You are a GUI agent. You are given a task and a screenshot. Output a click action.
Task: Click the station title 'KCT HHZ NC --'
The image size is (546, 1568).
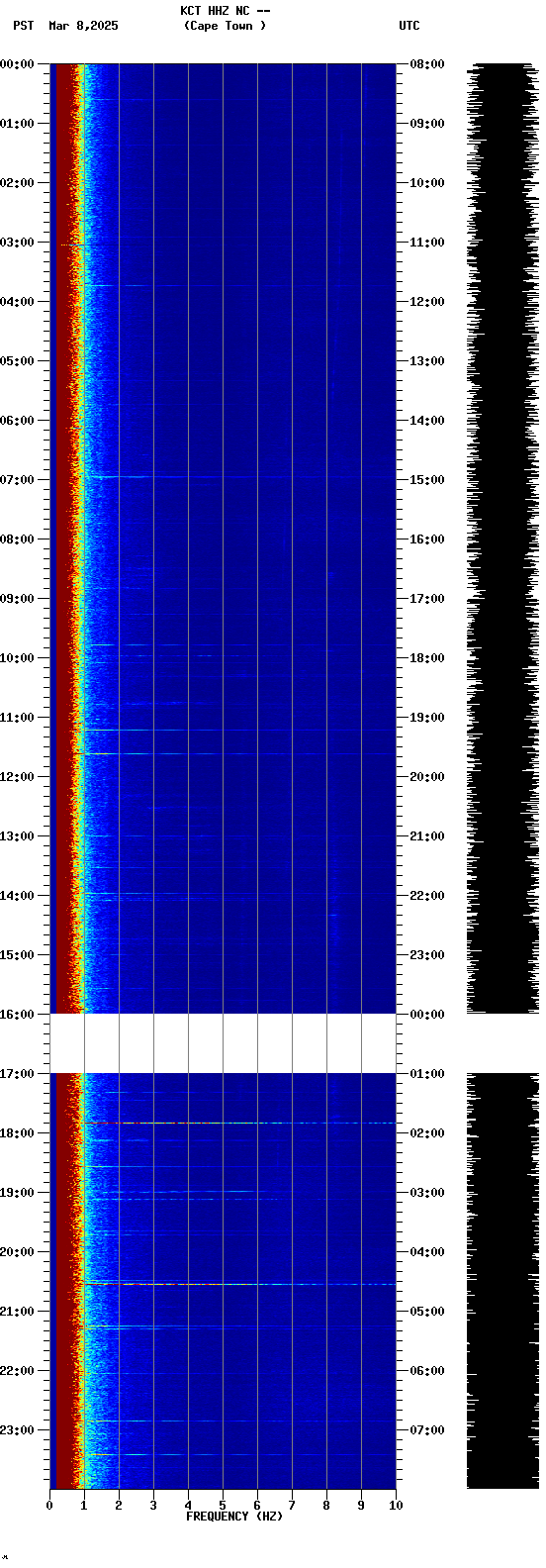(225, 11)
